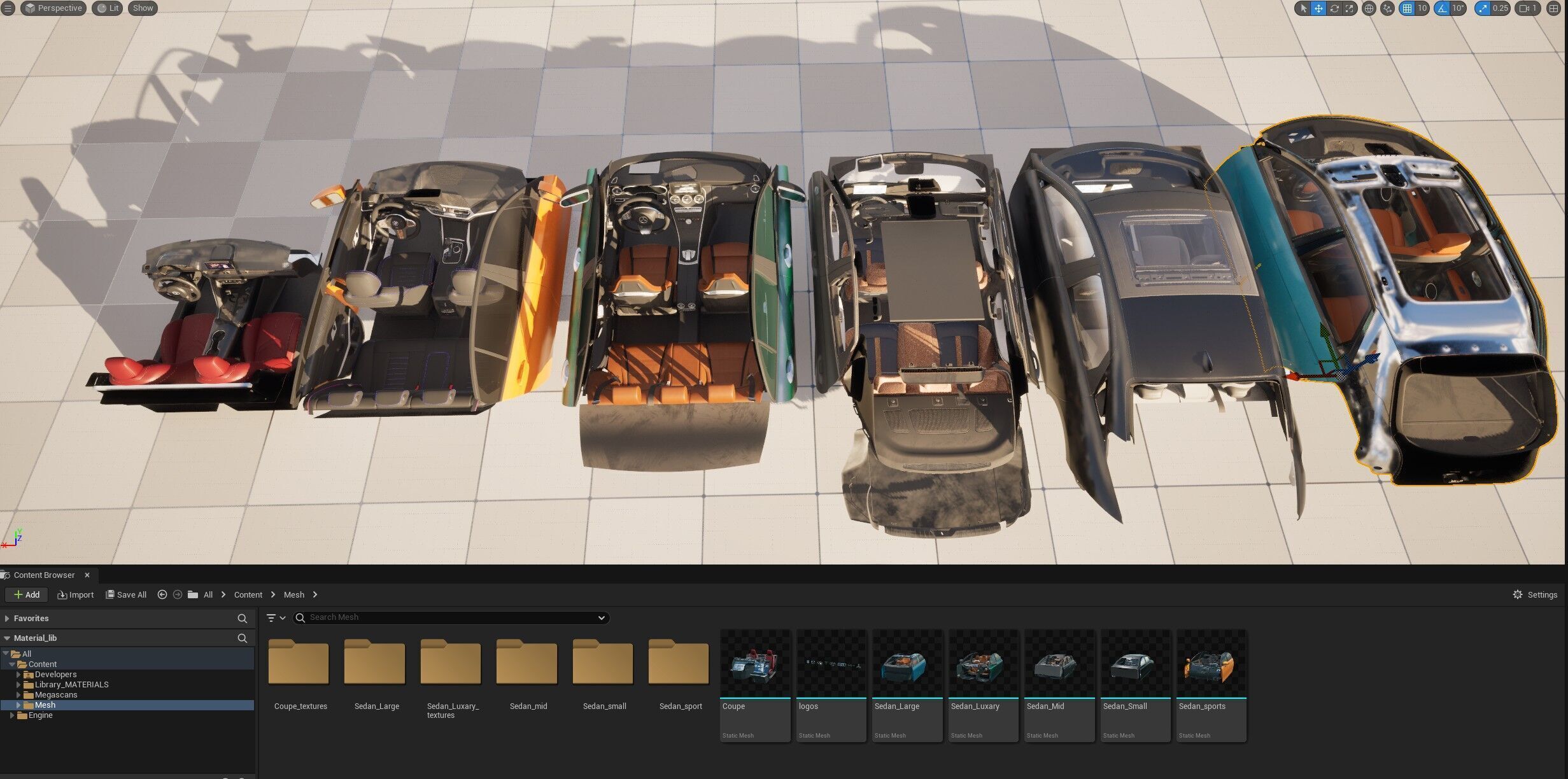Activate the Rotate gizmo tool
This screenshot has height=779, width=1568.
click(x=1334, y=8)
